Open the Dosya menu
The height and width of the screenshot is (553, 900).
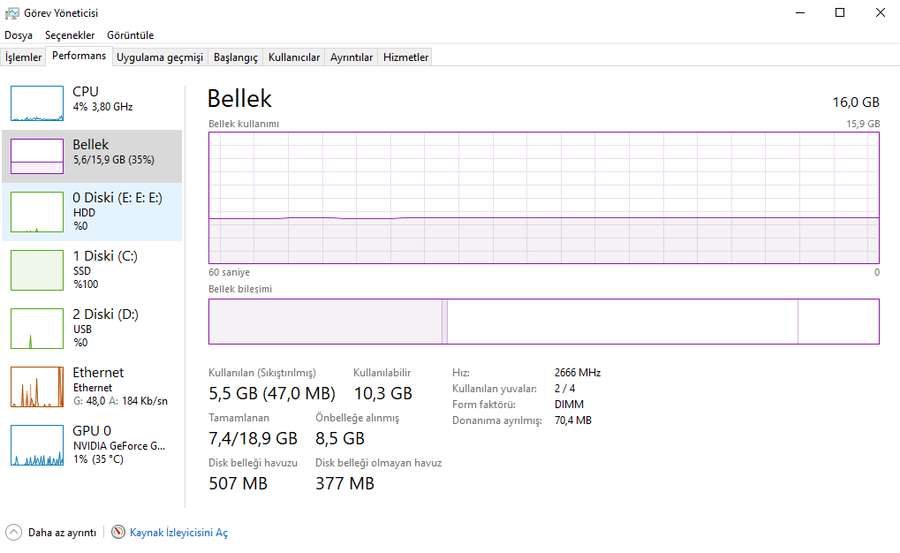[18, 35]
